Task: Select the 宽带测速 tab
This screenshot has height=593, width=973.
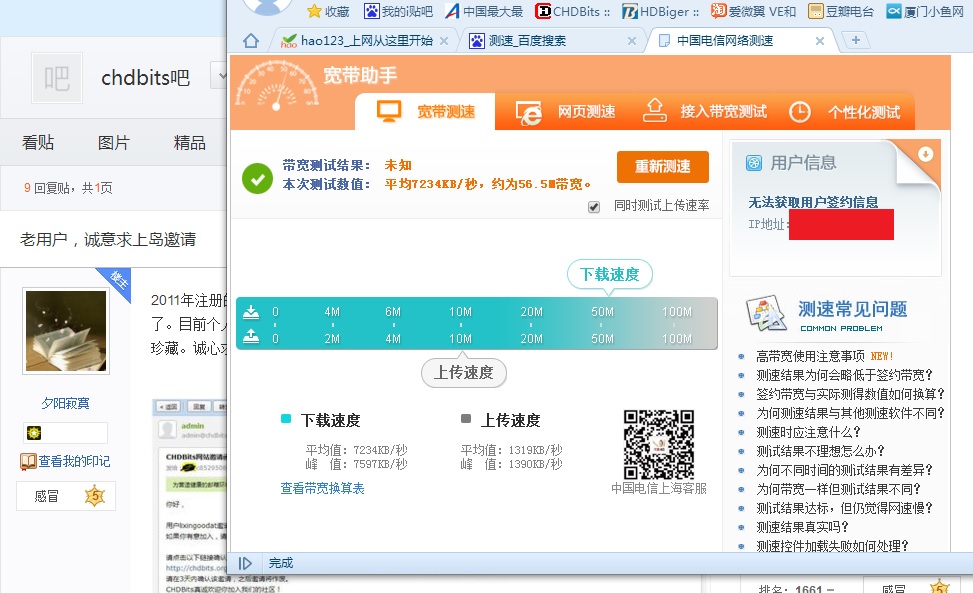Action: (x=425, y=112)
